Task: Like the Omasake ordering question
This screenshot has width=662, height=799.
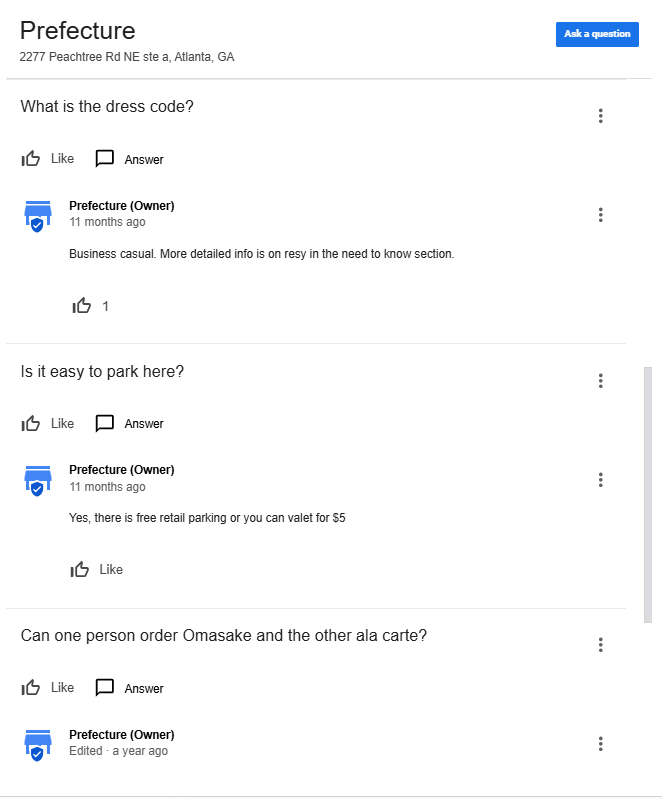Action: point(48,688)
